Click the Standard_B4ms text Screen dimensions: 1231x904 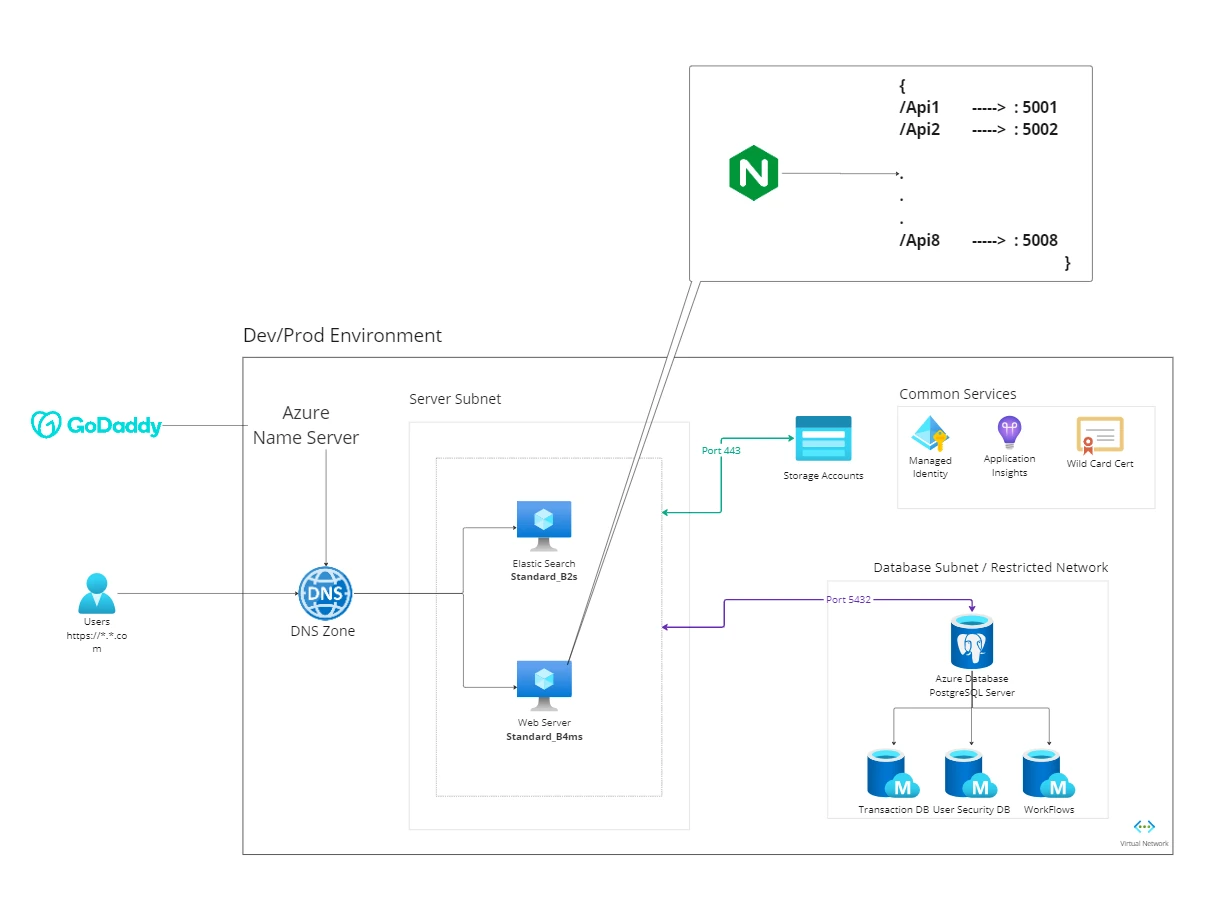544,736
